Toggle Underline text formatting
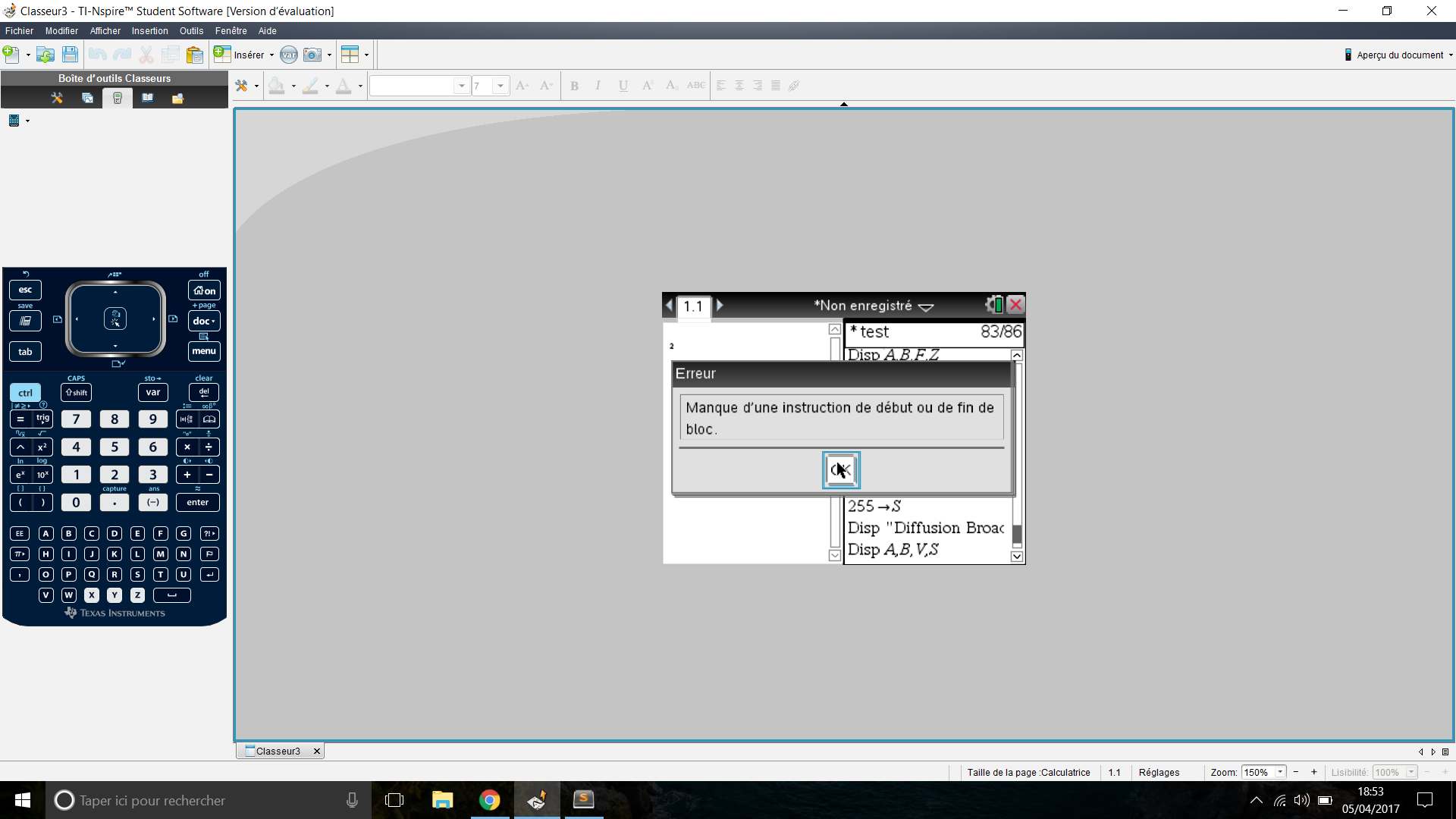This screenshot has height=819, width=1456. [x=623, y=86]
